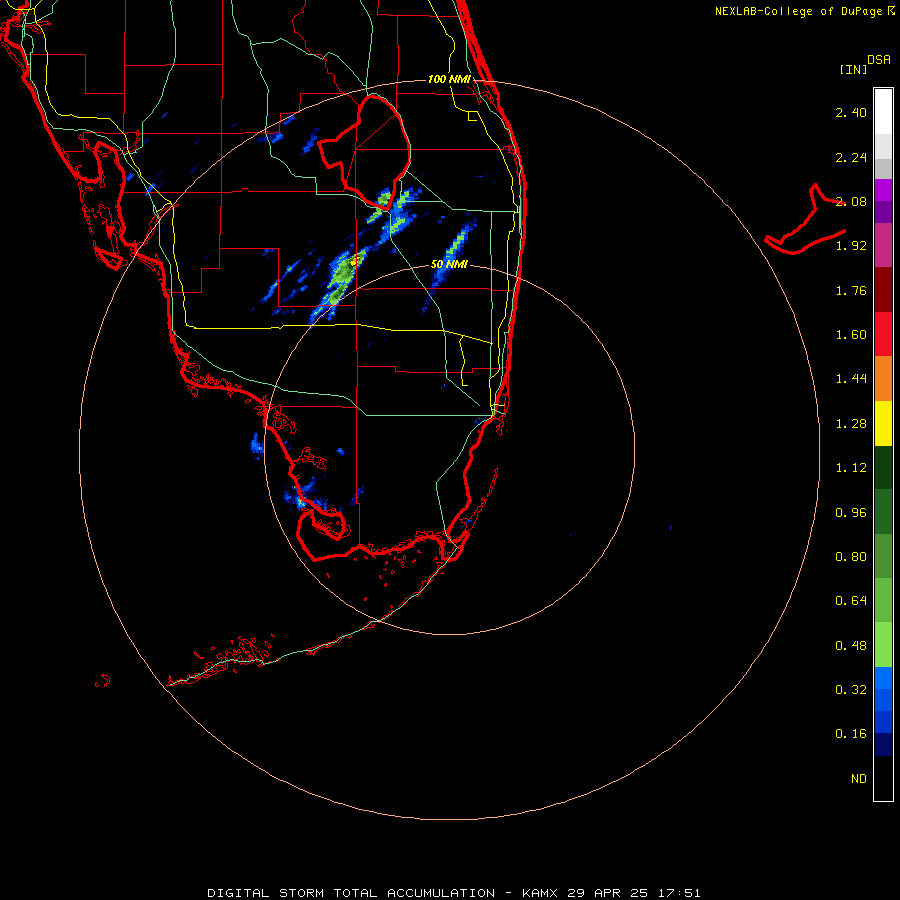The width and height of the screenshot is (900, 900).
Task: Pick the dark purple legend swatch
Action: click(883, 212)
